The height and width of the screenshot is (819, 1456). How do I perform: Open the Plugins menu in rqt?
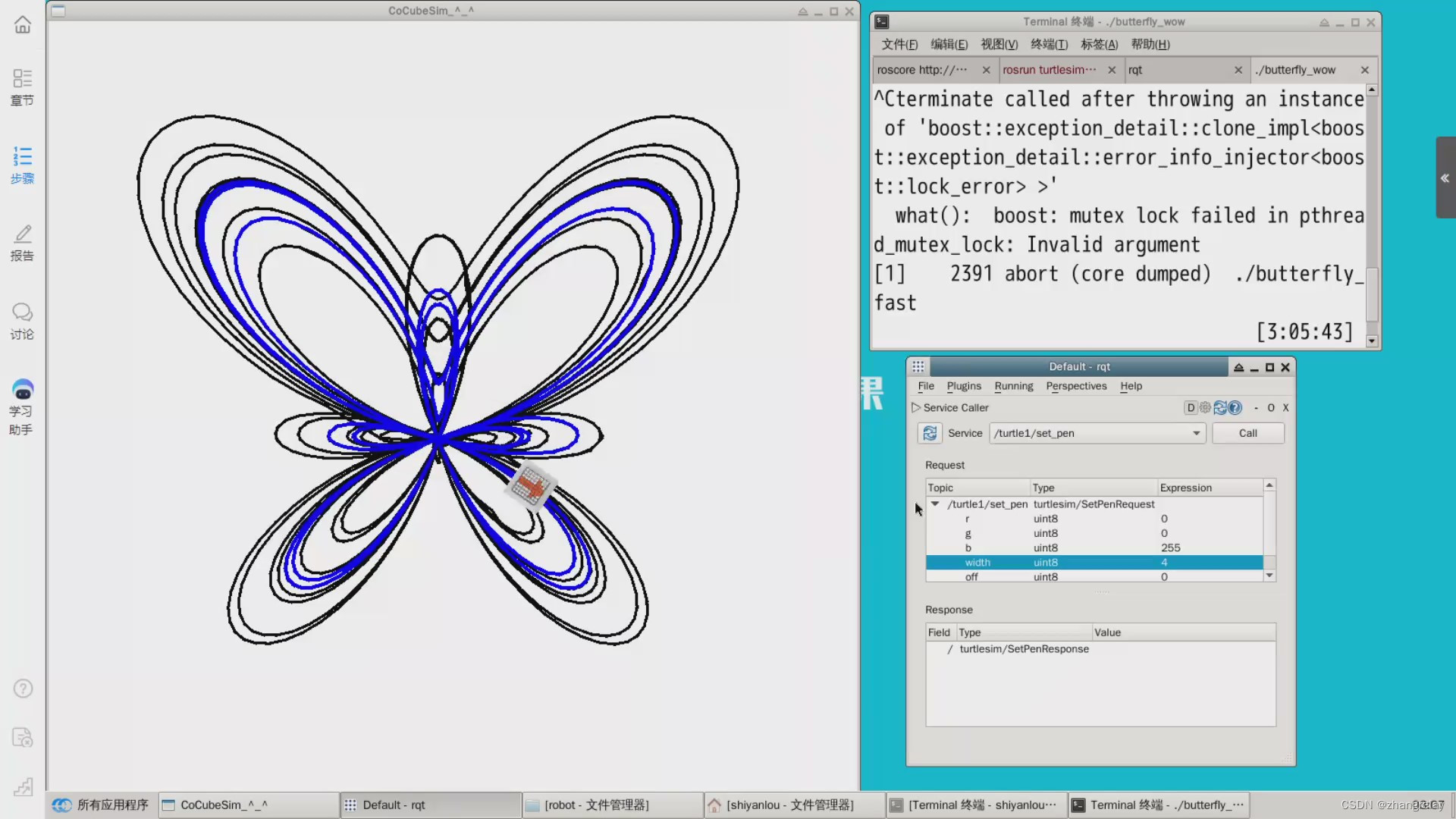click(963, 386)
